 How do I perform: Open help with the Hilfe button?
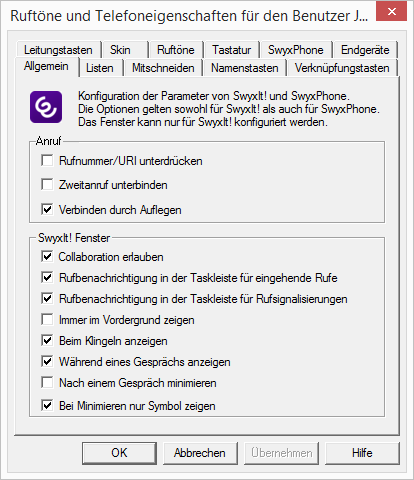point(362,453)
